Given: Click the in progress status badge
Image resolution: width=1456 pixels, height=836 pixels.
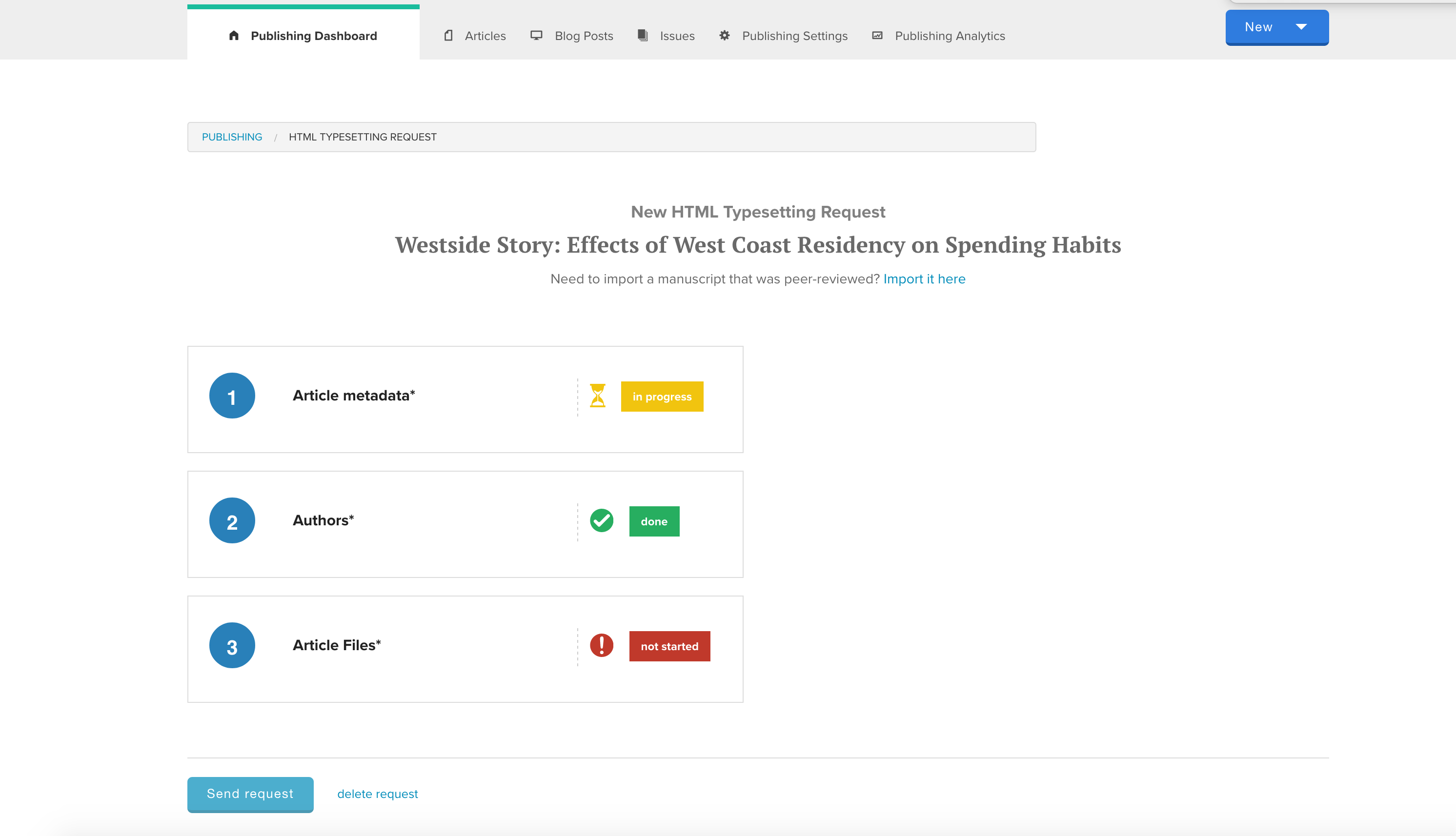Looking at the screenshot, I should [x=662, y=397].
